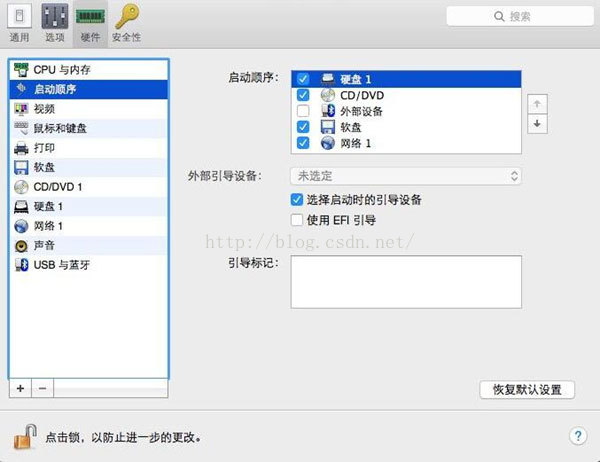600x462 pixels.
Task: Uncheck CD/DVD in the boot order
Action: click(303, 95)
